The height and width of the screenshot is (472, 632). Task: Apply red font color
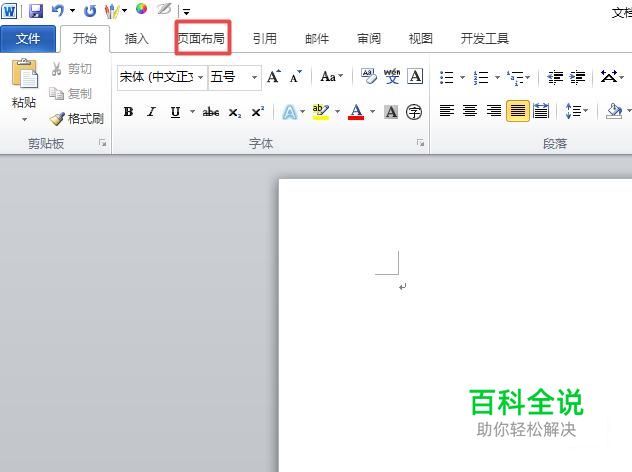356,112
